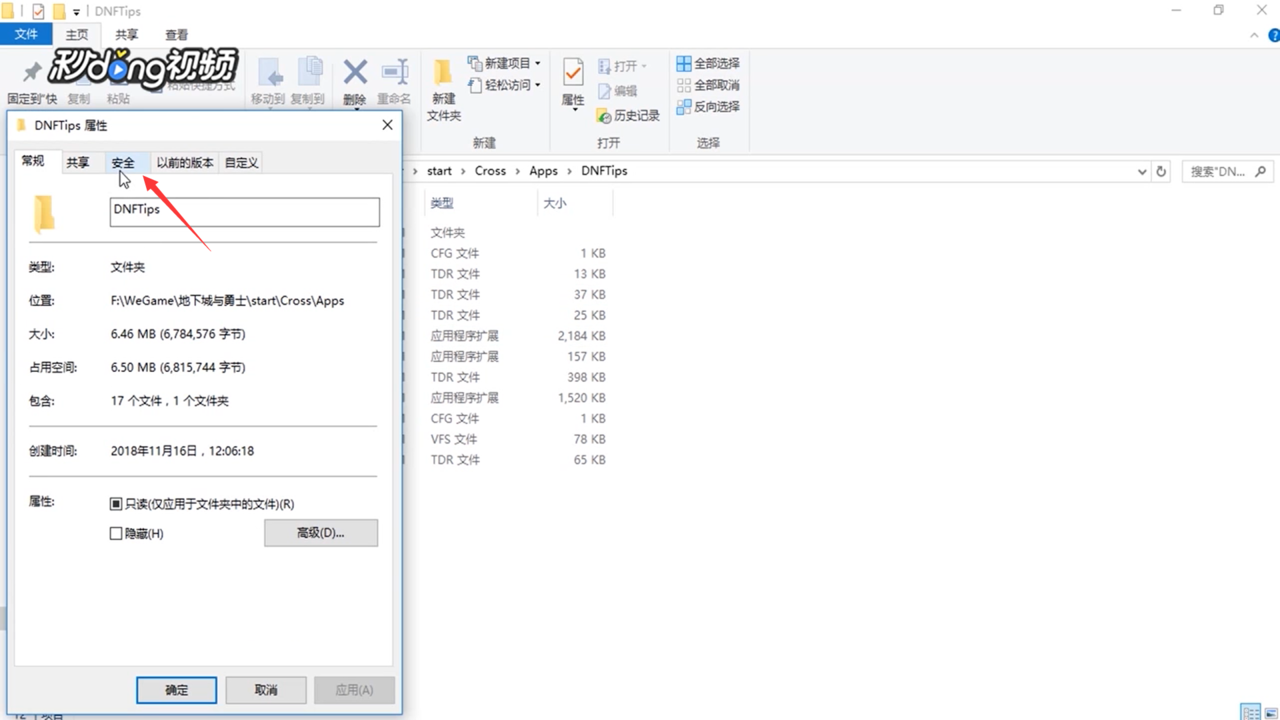Click the folder icon in the Properties dialog

(44, 214)
